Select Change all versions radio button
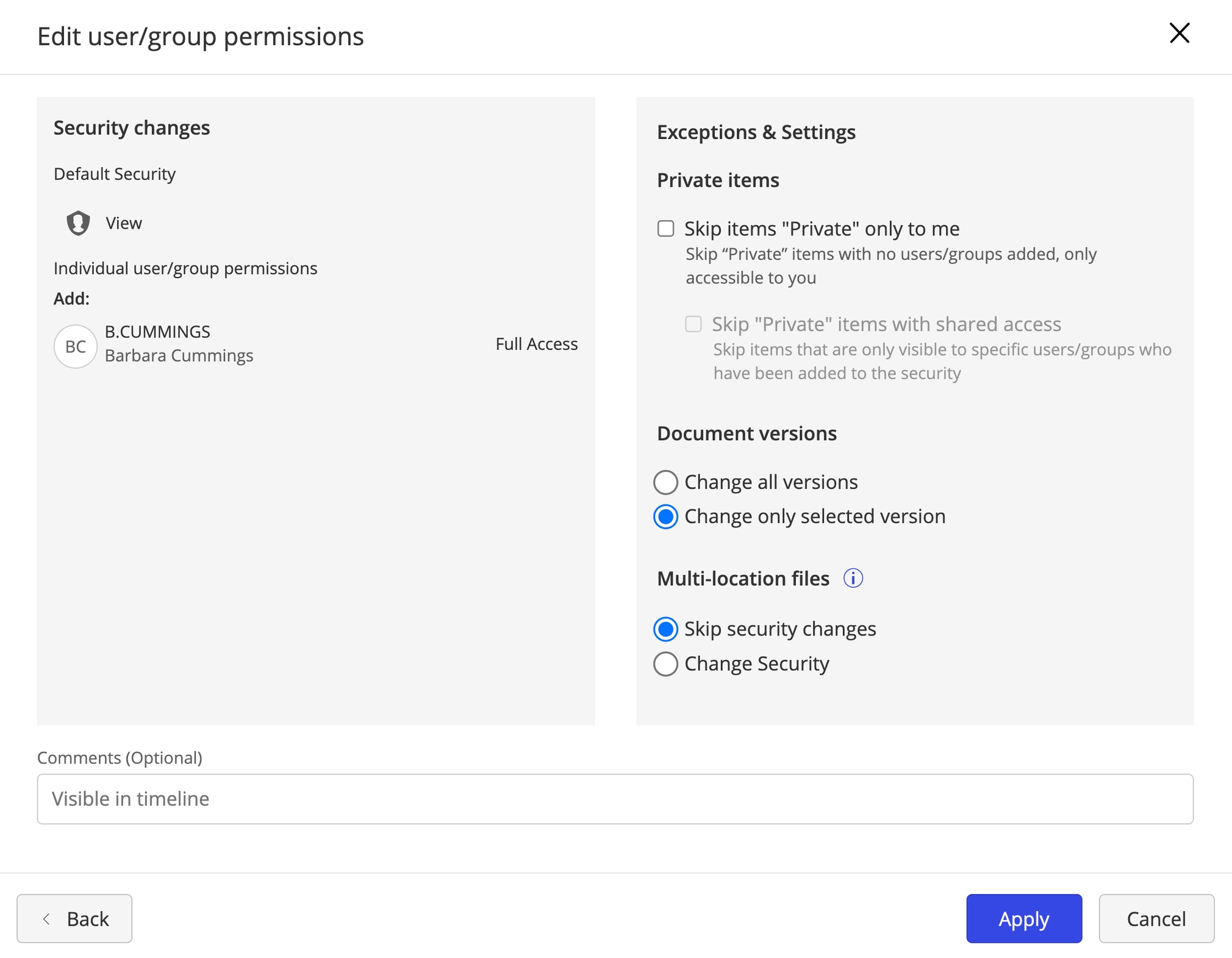The height and width of the screenshot is (958, 1232). (665, 482)
